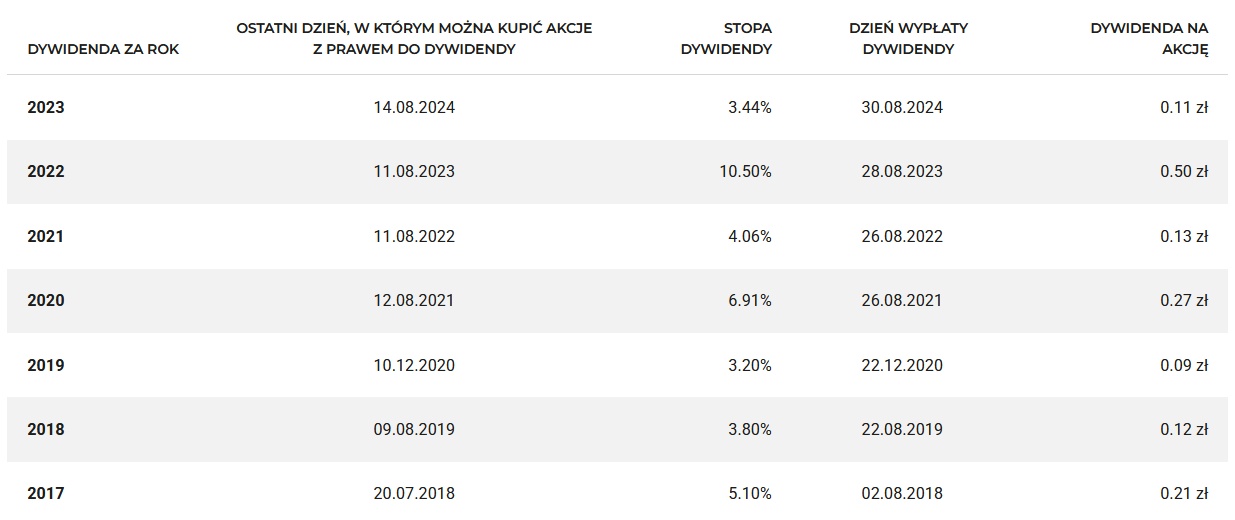The width and height of the screenshot is (1235, 520).
Task: Click the 02.08.2018 payment date cell
Action: pyautogui.click(x=900, y=493)
